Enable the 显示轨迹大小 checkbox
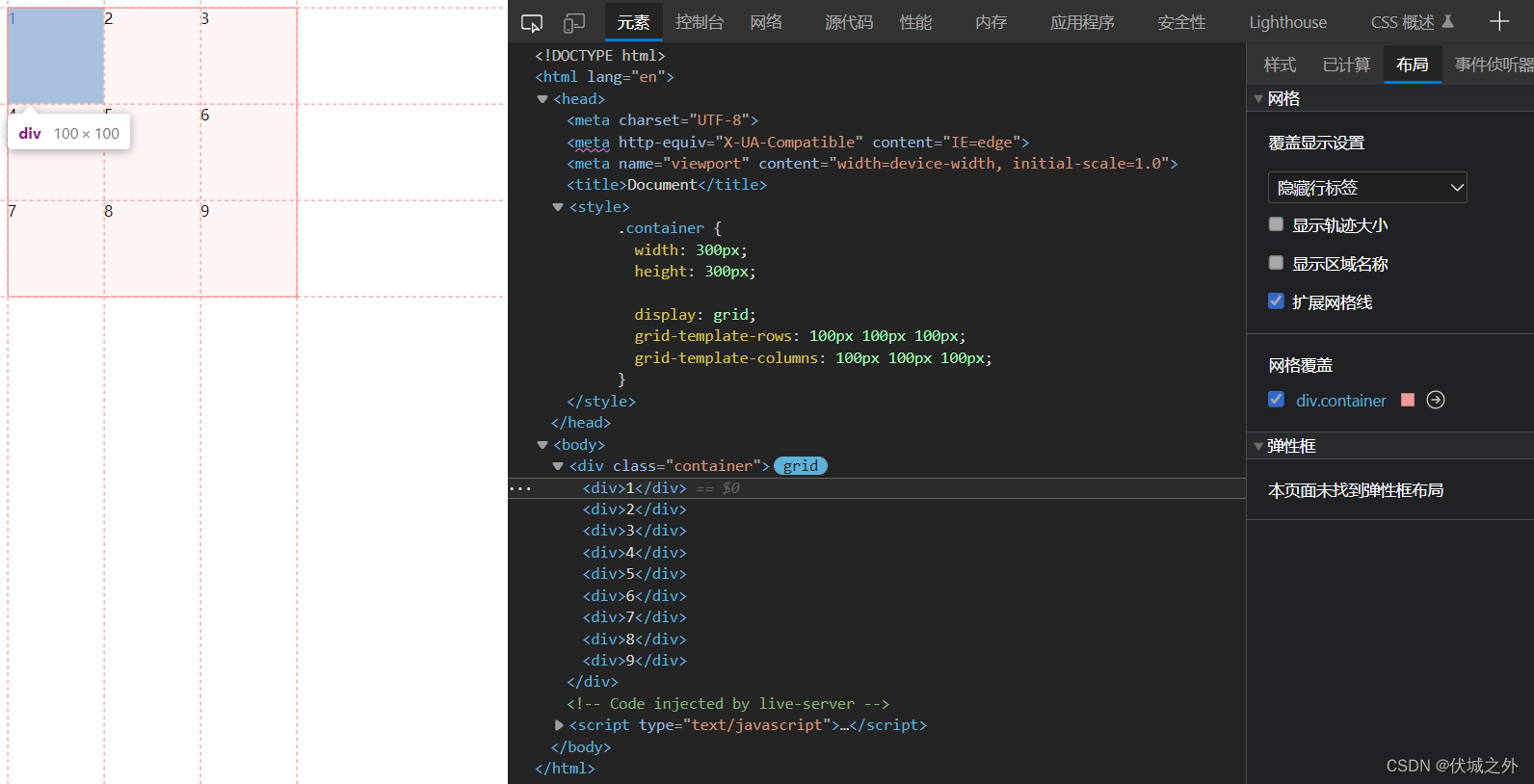1534x784 pixels. pyautogui.click(x=1276, y=224)
